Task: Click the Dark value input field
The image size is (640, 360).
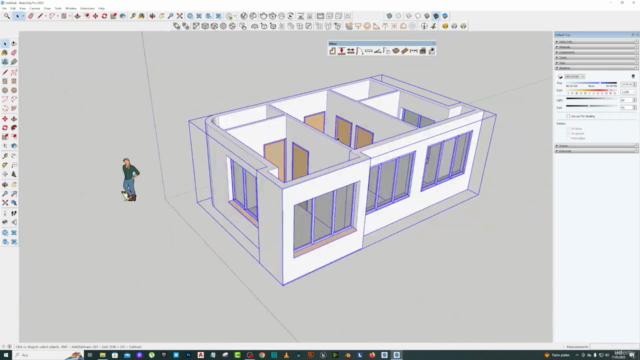Action: 627,107
